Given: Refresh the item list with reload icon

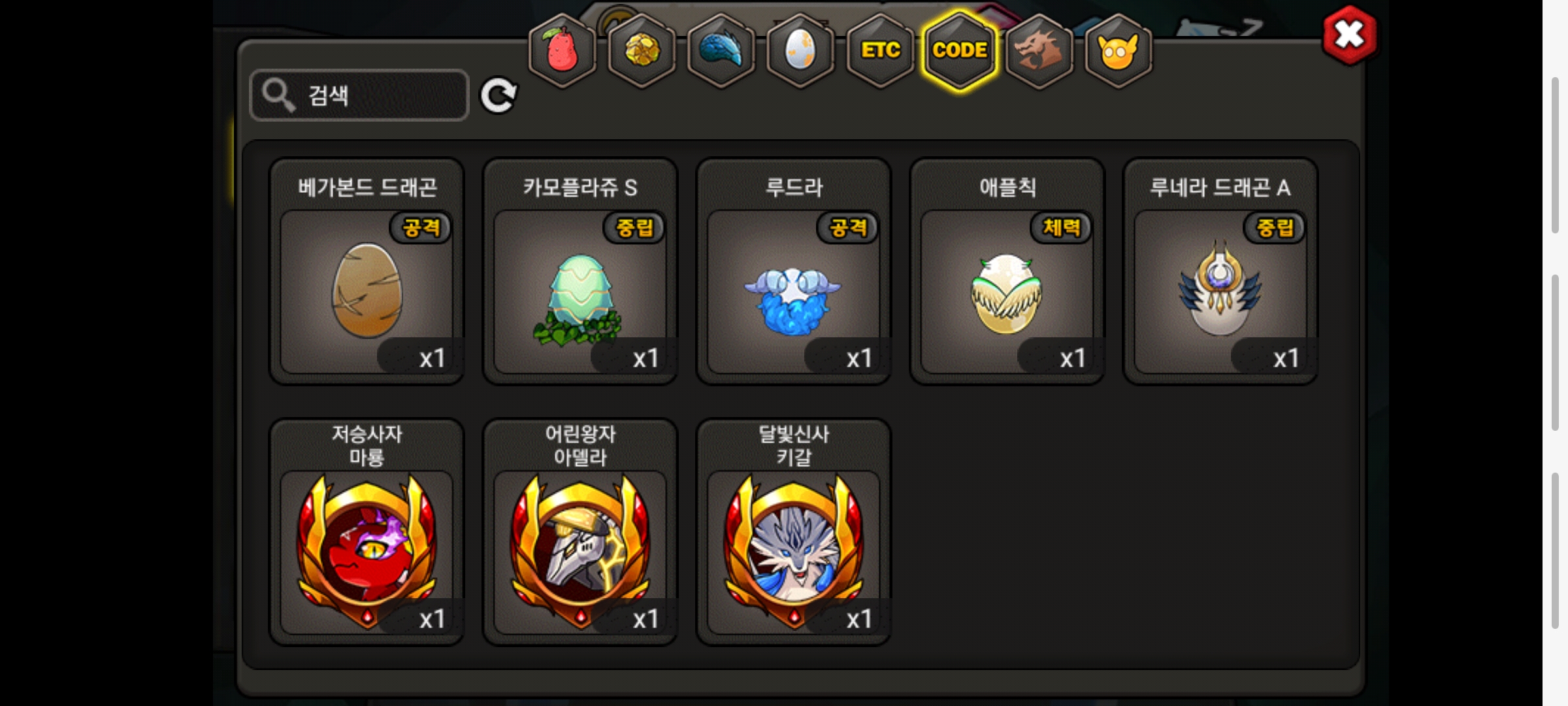Looking at the screenshot, I should point(498,96).
